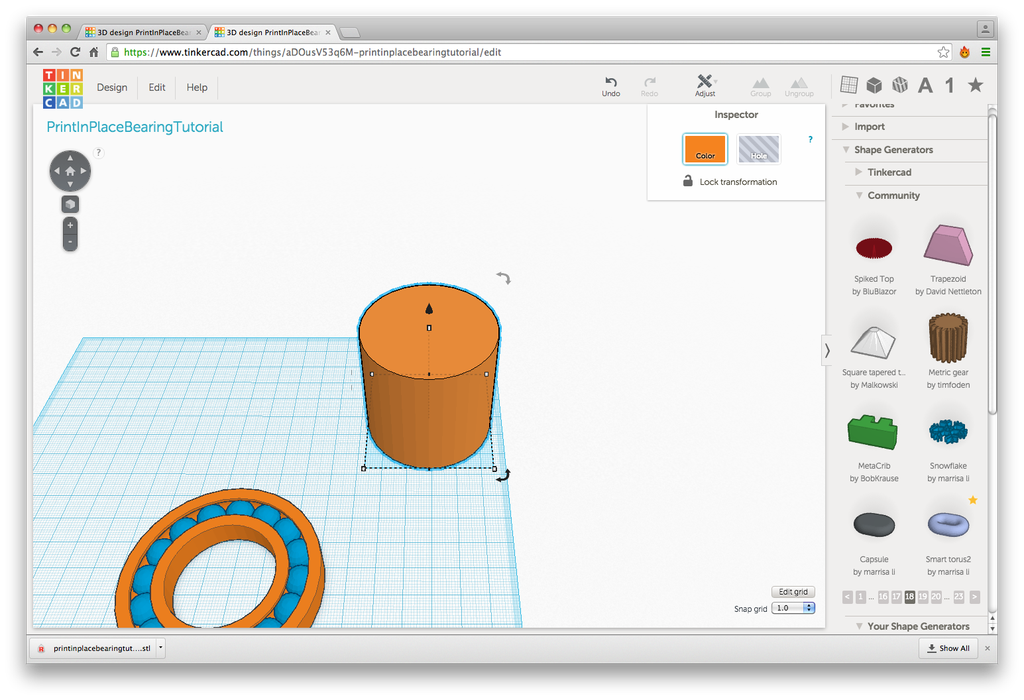Viewport: 1024px width, 700px height.
Task: Click the Ungroup icon
Action: coord(798,82)
